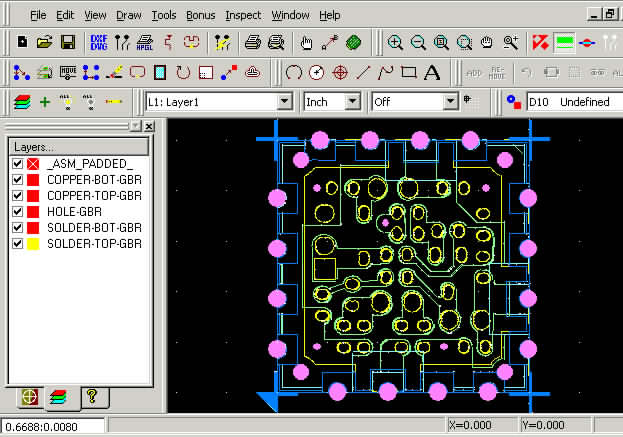Switch to the question mark help tab
The image size is (623, 437).
[x=93, y=397]
